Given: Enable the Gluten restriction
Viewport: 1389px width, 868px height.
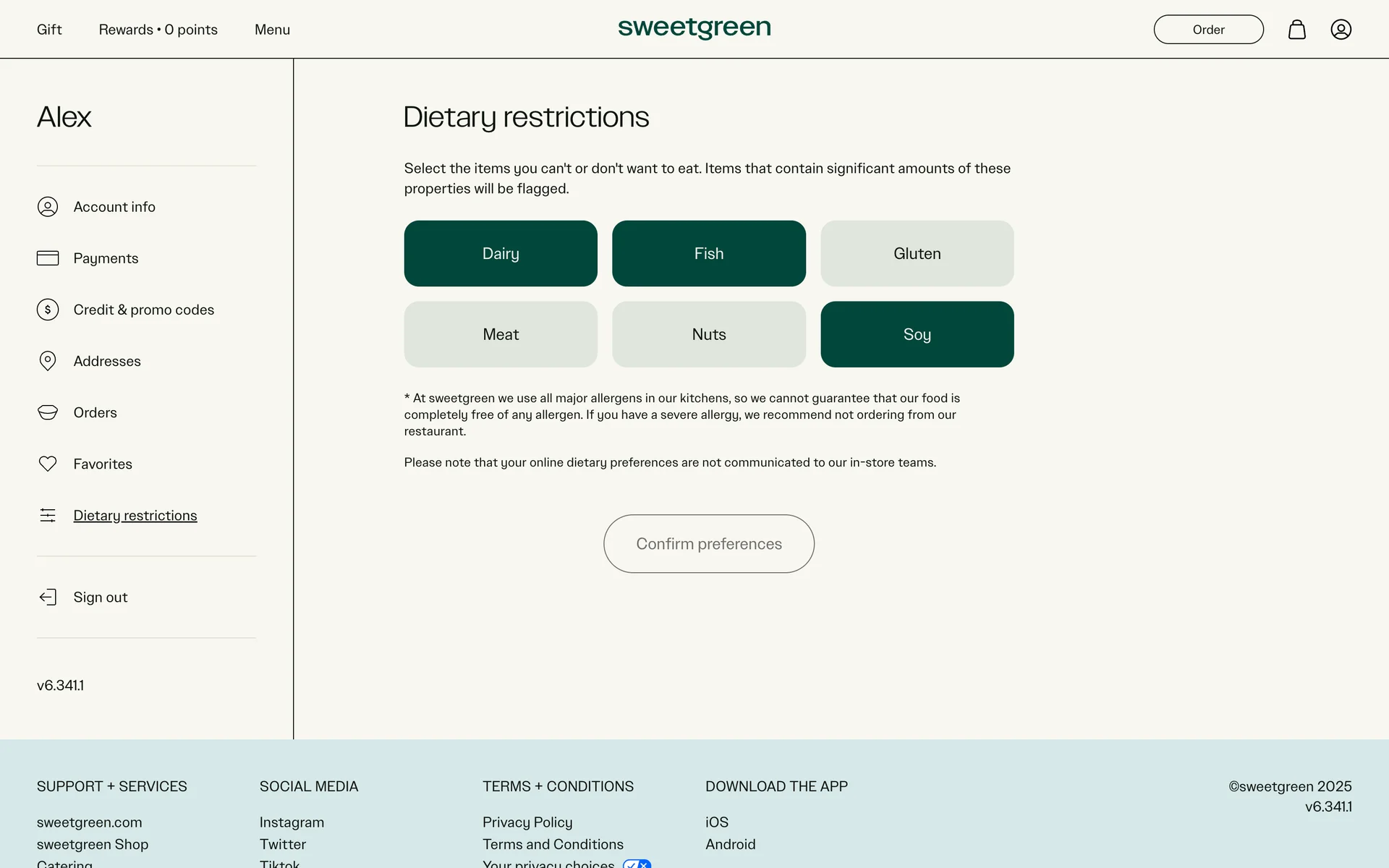Looking at the screenshot, I should click(x=917, y=254).
